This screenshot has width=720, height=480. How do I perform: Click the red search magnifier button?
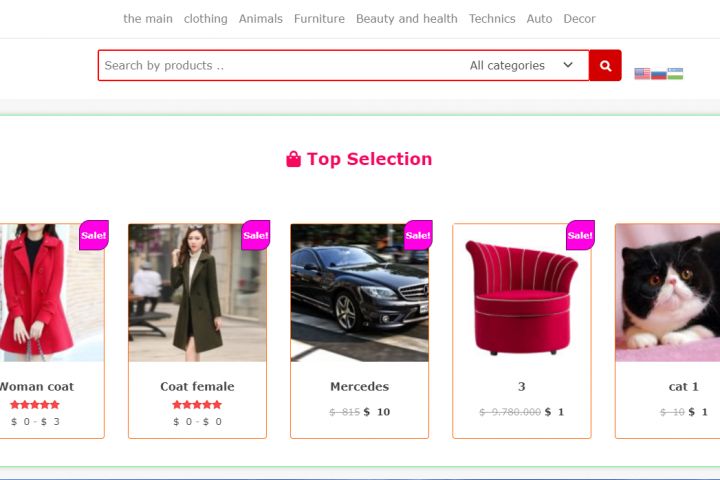[x=605, y=66]
